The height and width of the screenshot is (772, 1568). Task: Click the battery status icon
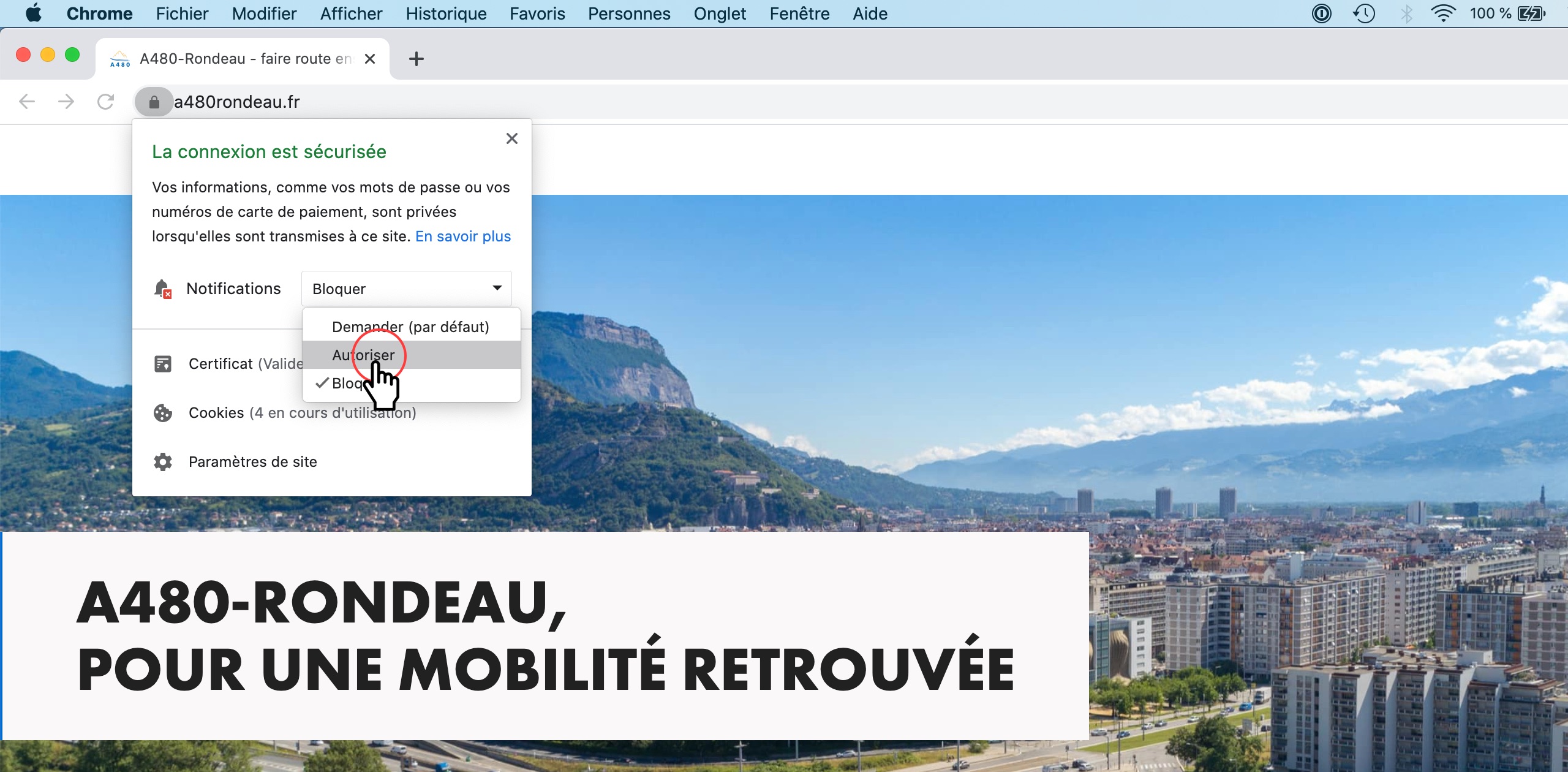coord(1532,13)
